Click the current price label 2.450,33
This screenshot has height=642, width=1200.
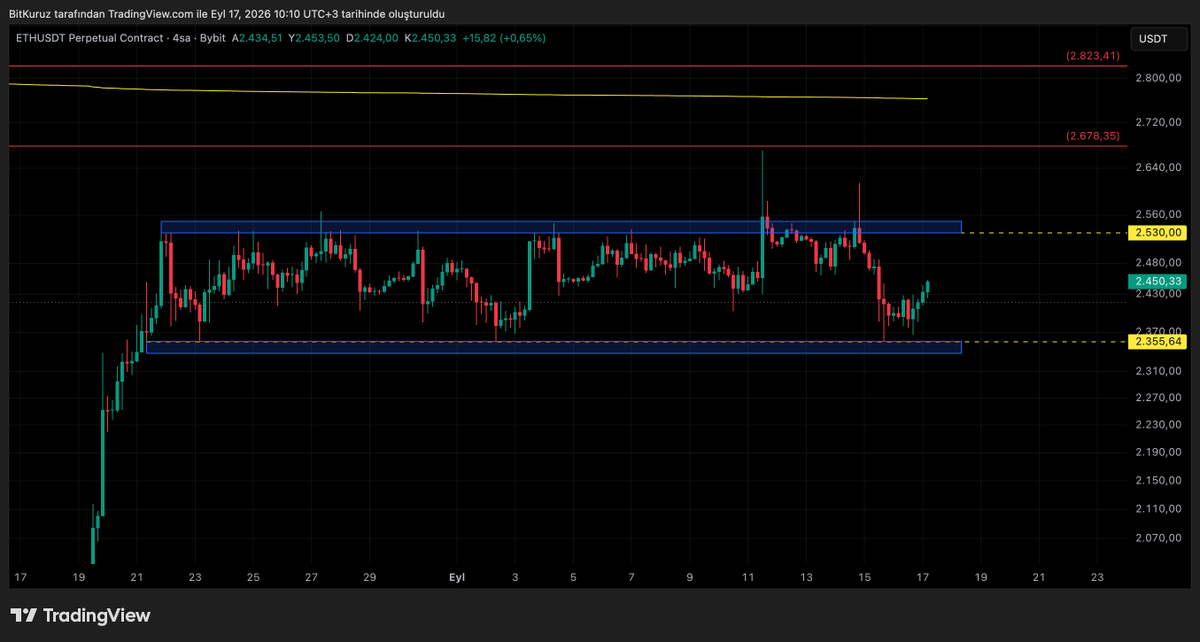tap(1157, 282)
